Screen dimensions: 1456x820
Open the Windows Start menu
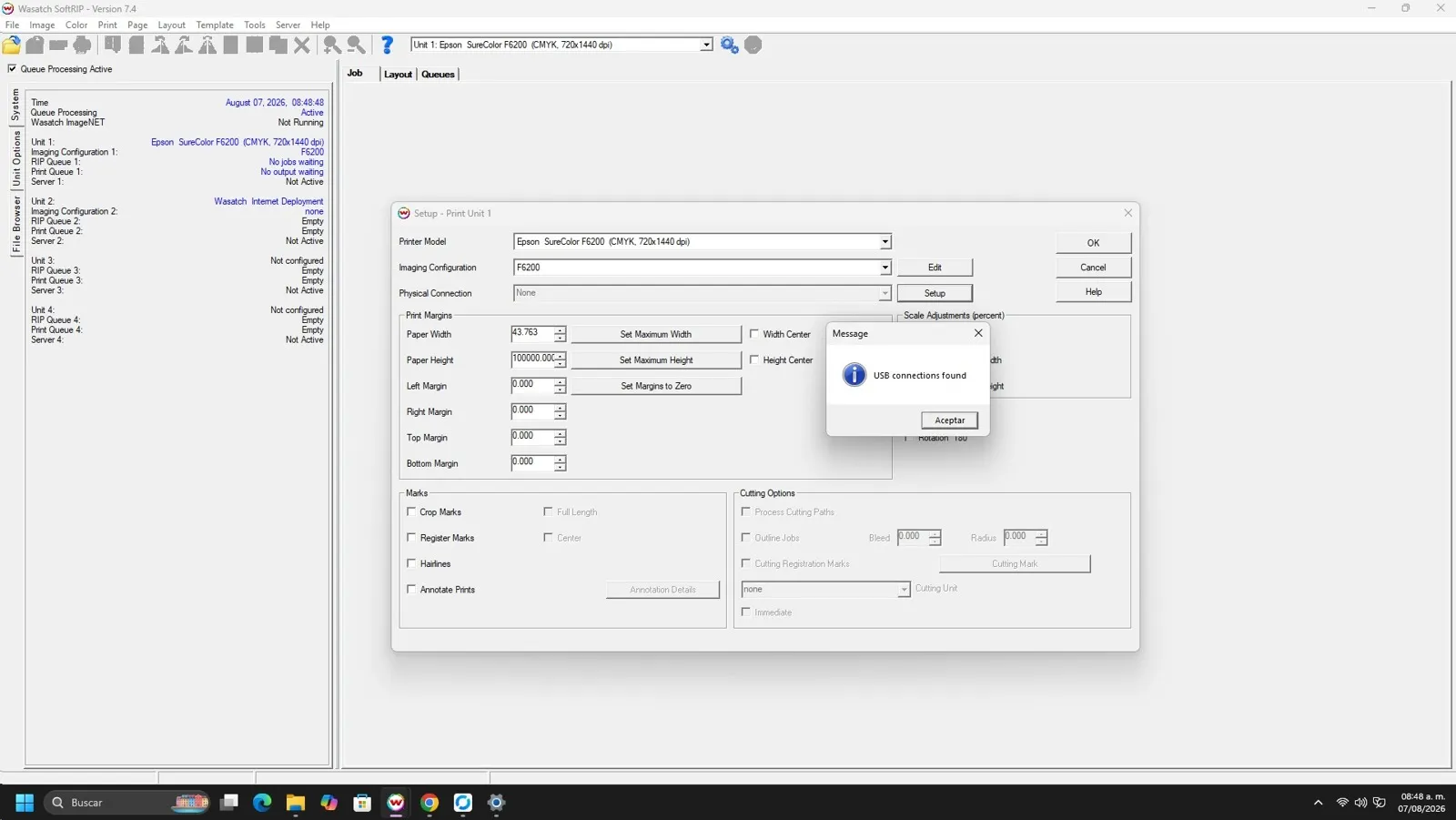(x=25, y=803)
